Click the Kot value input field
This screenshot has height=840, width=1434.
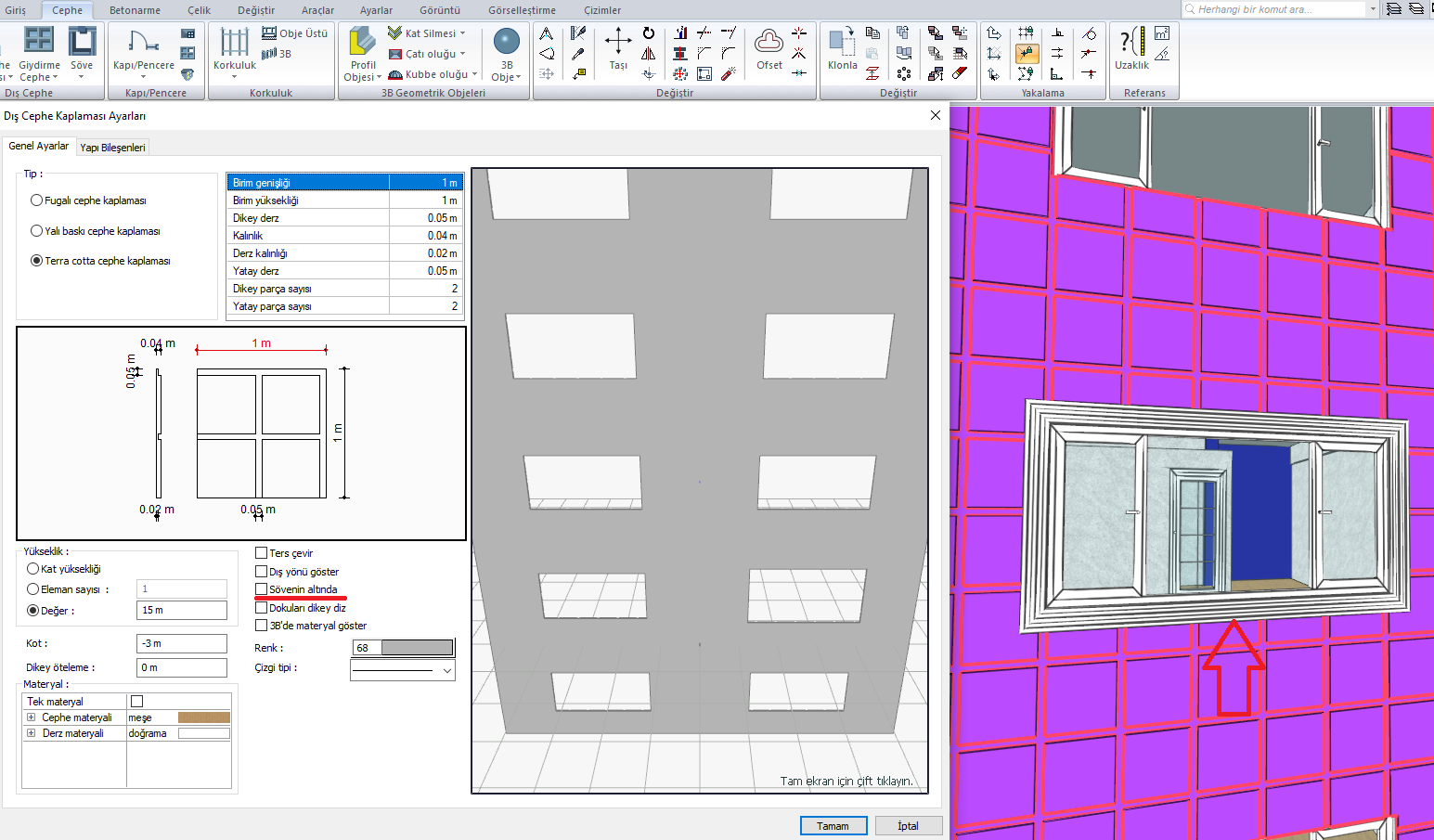point(181,643)
